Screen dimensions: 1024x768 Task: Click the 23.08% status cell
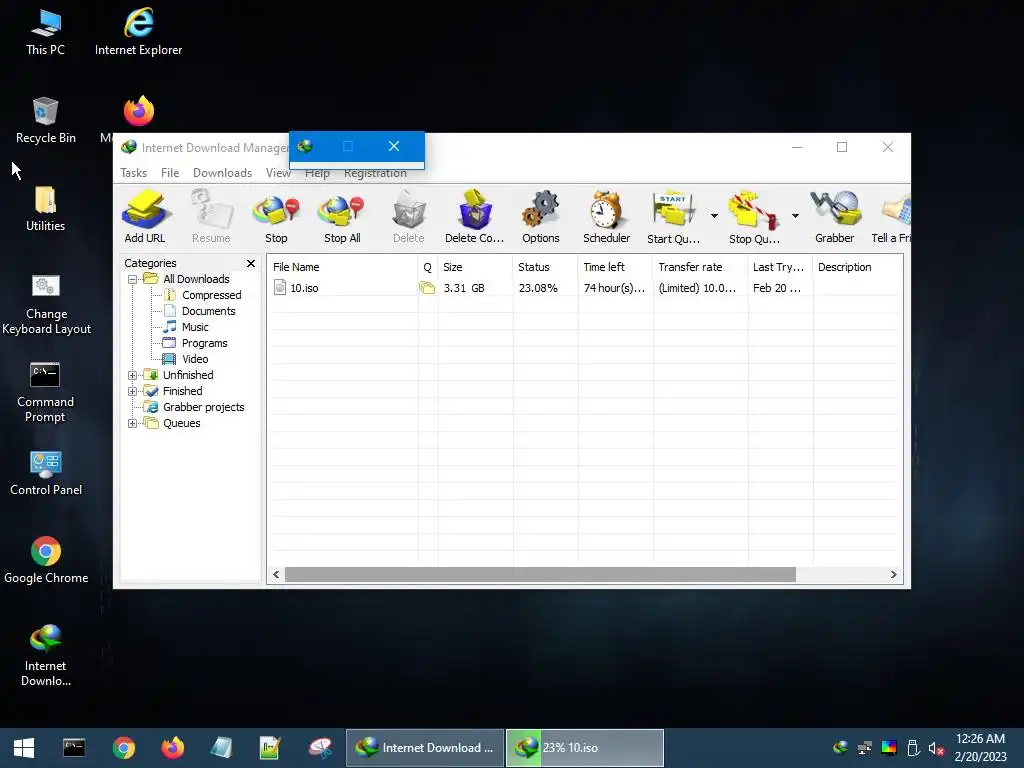[538, 288]
